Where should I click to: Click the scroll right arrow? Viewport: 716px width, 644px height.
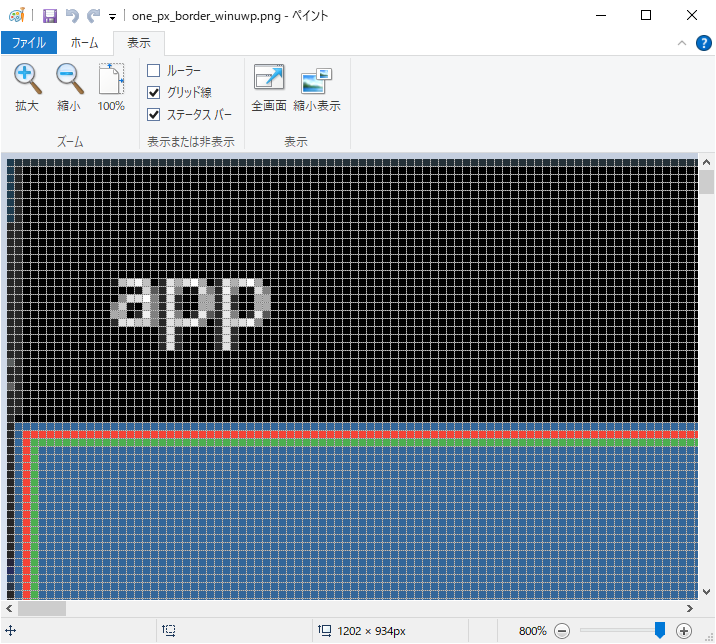[x=690, y=608]
